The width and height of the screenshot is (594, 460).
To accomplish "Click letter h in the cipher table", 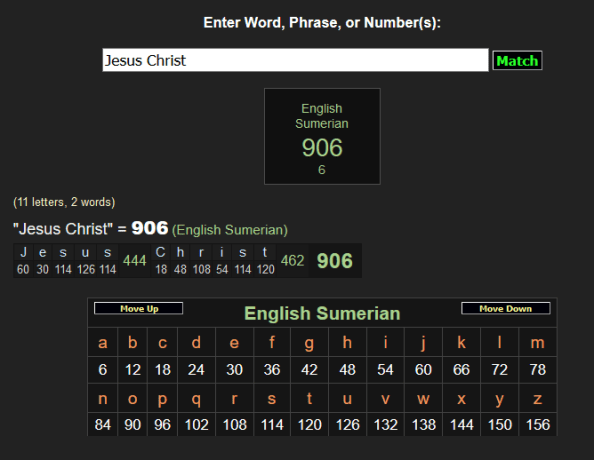I will click(x=347, y=343).
